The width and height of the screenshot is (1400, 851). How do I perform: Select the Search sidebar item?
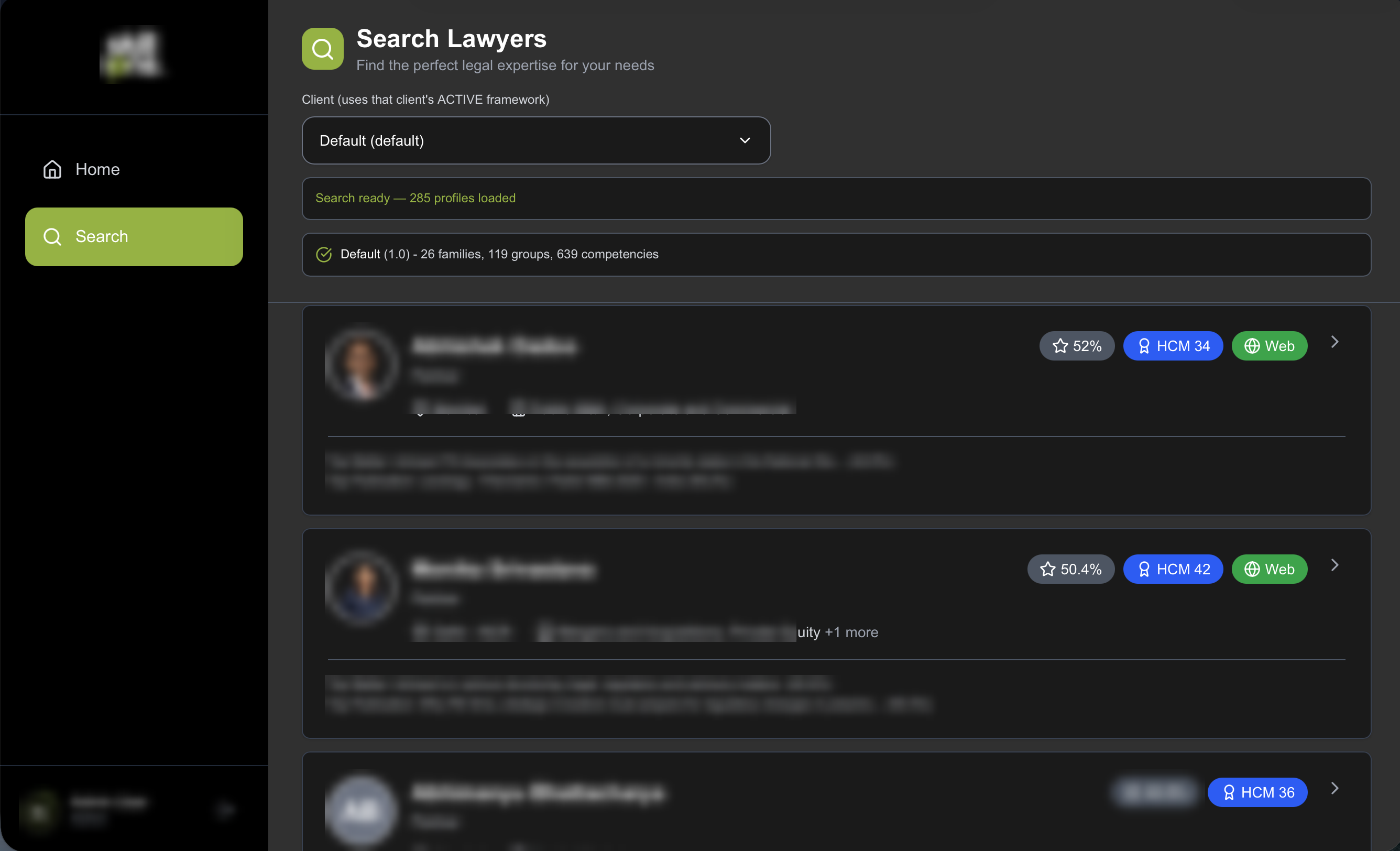[x=134, y=236]
